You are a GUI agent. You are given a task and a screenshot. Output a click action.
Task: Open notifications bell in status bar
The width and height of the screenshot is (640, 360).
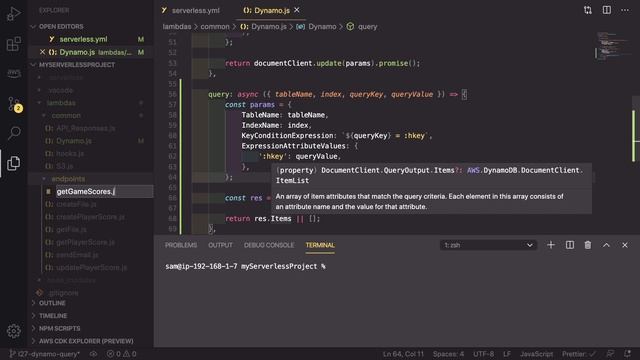(x=627, y=354)
